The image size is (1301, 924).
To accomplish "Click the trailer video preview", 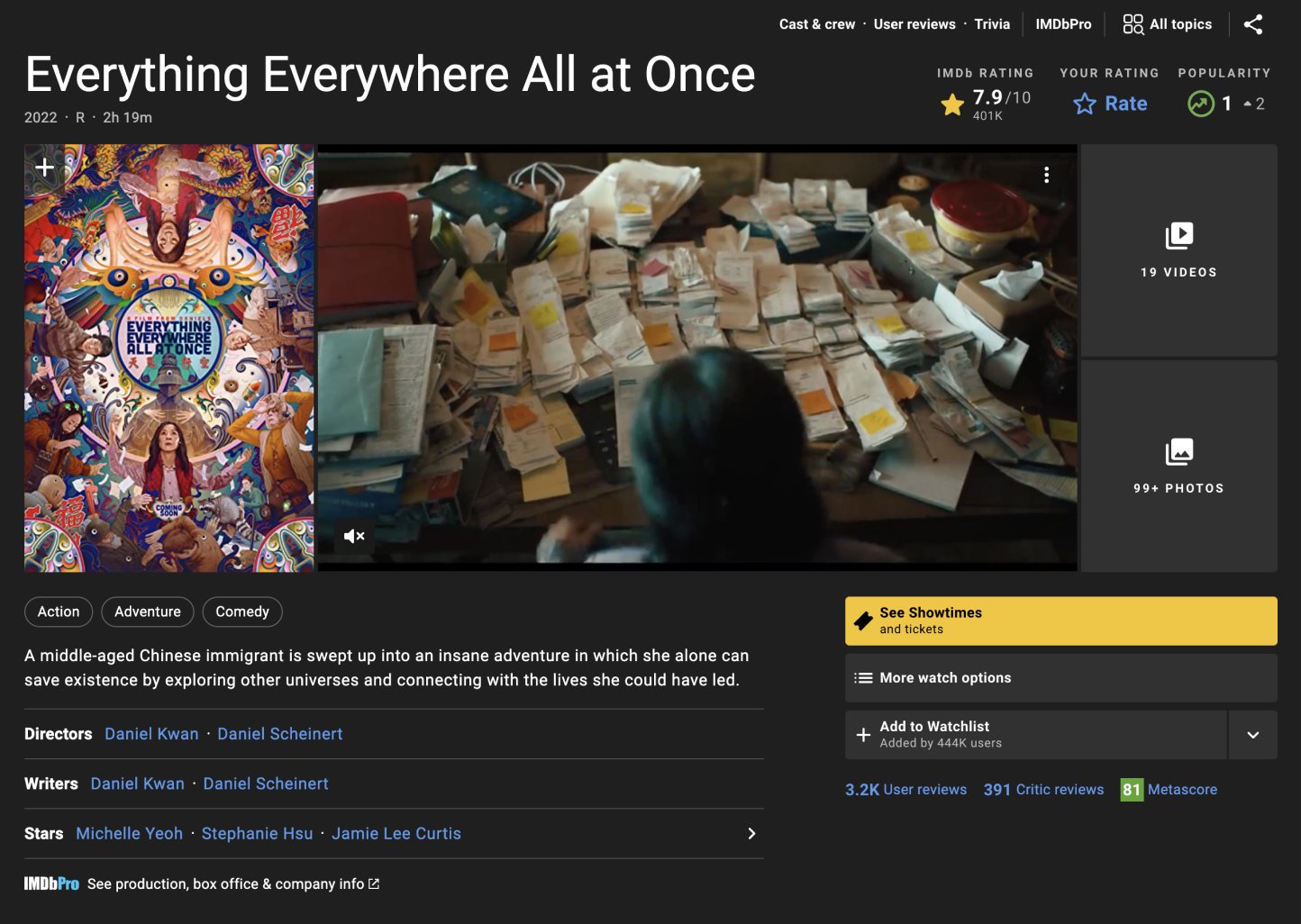I will tap(697, 358).
